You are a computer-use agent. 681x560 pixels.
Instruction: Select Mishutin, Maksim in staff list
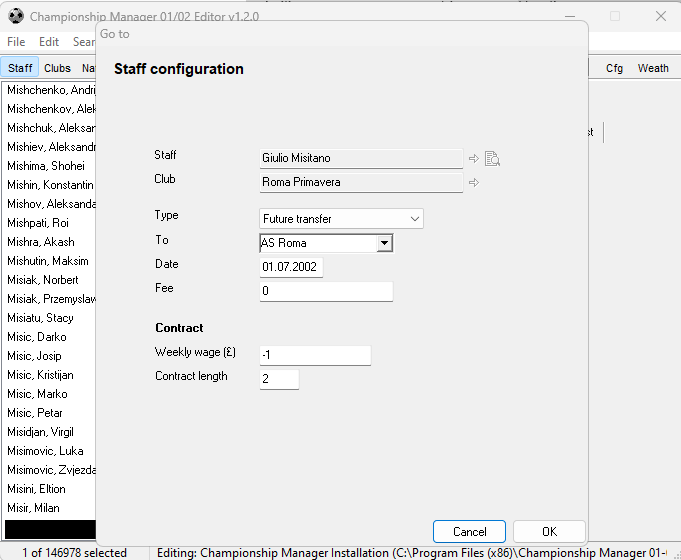pos(50,261)
